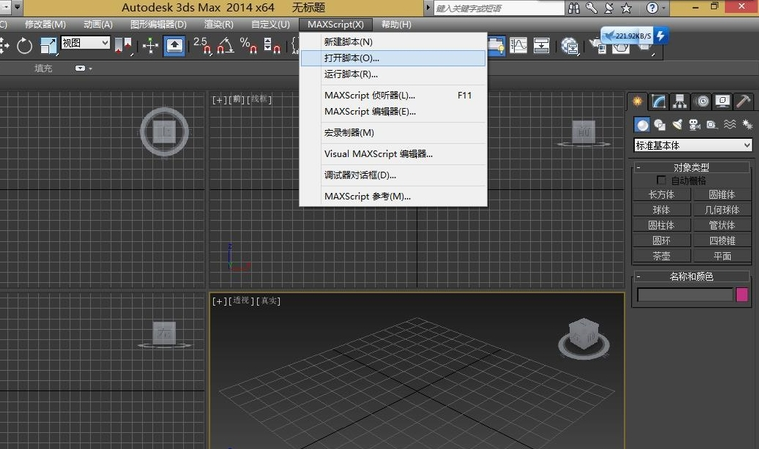Open the Hierarchy panel tab
Viewport: 759px width, 449px height.
(680, 101)
